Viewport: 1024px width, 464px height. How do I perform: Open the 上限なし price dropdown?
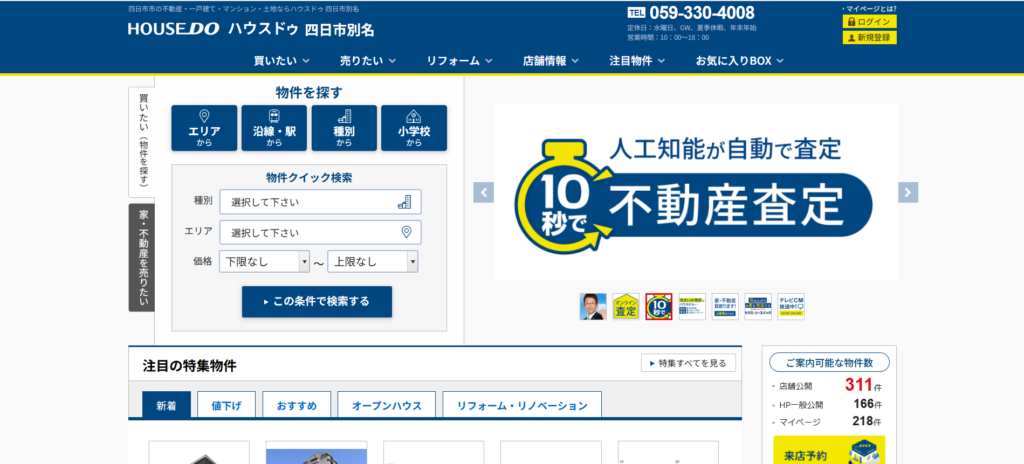point(373,262)
